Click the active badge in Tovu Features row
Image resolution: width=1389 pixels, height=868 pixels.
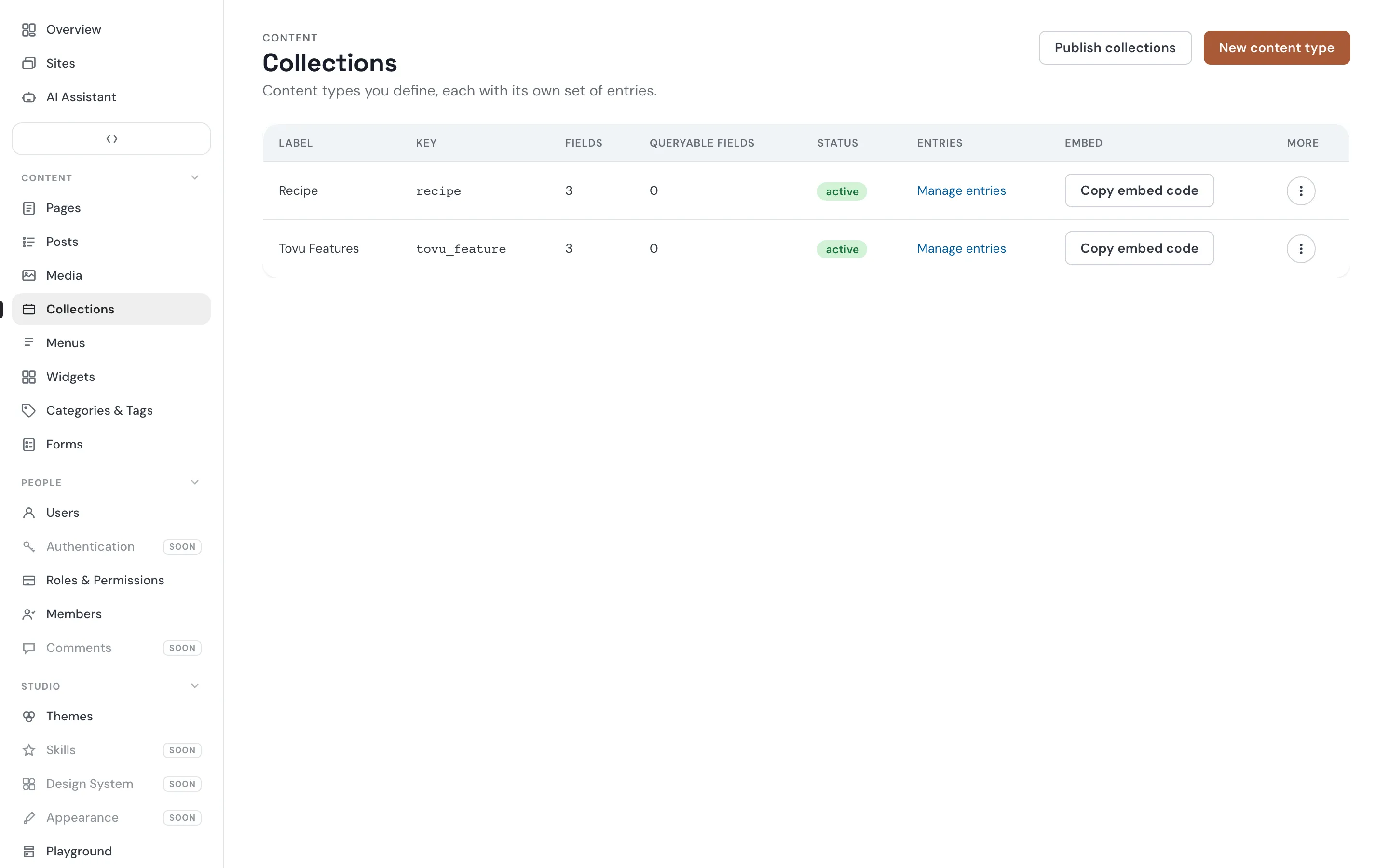842,249
